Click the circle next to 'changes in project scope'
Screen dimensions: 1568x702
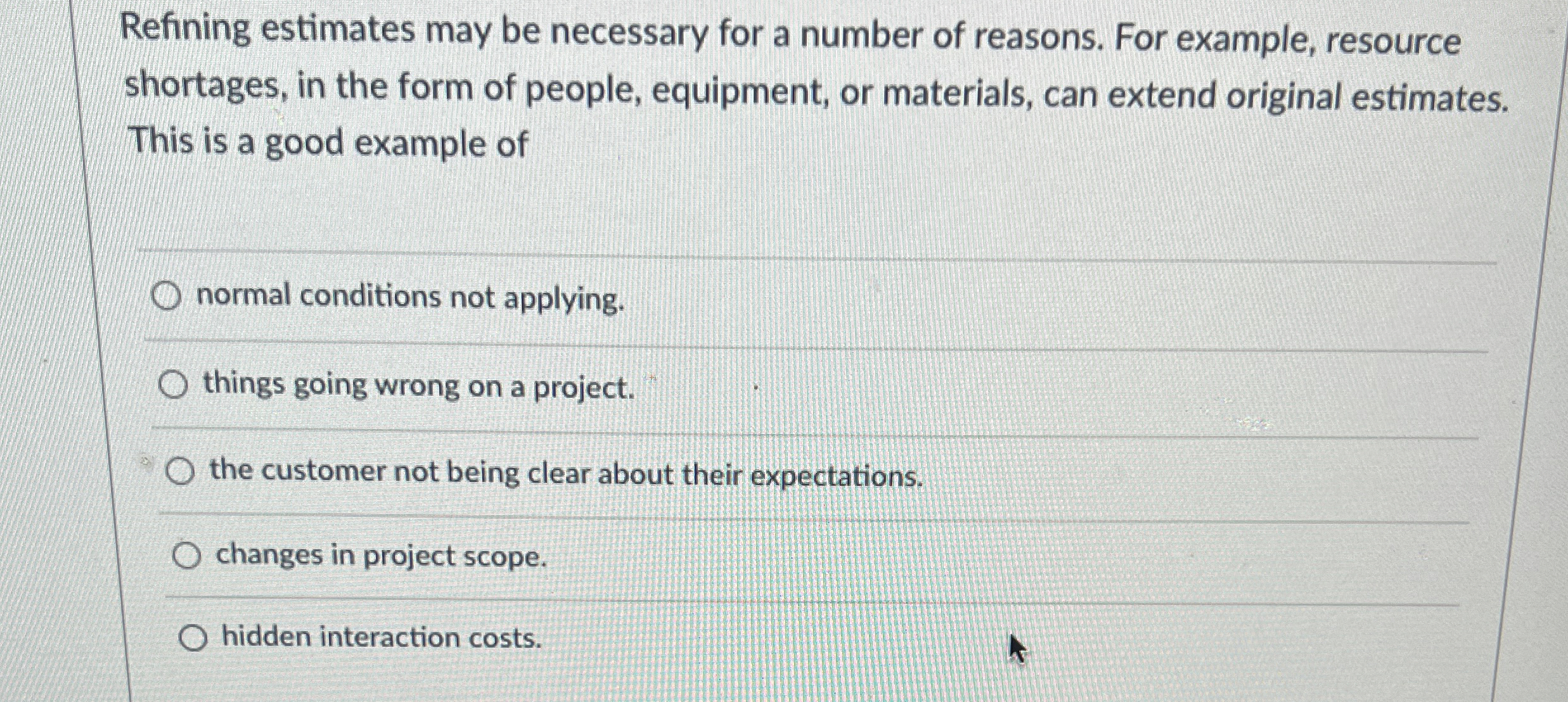[186, 556]
